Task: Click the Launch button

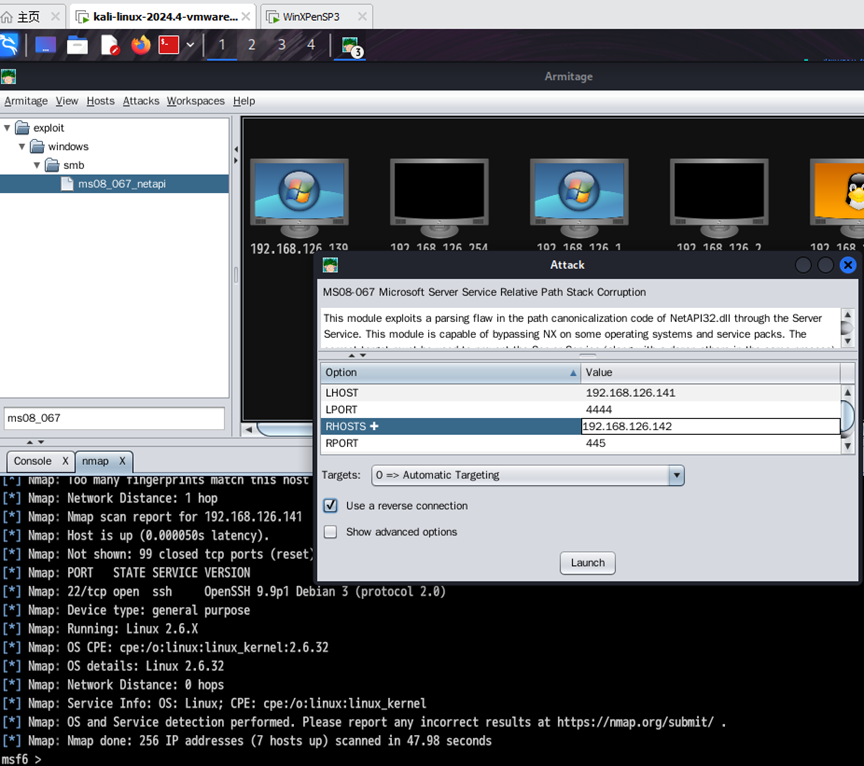Action: [x=587, y=563]
